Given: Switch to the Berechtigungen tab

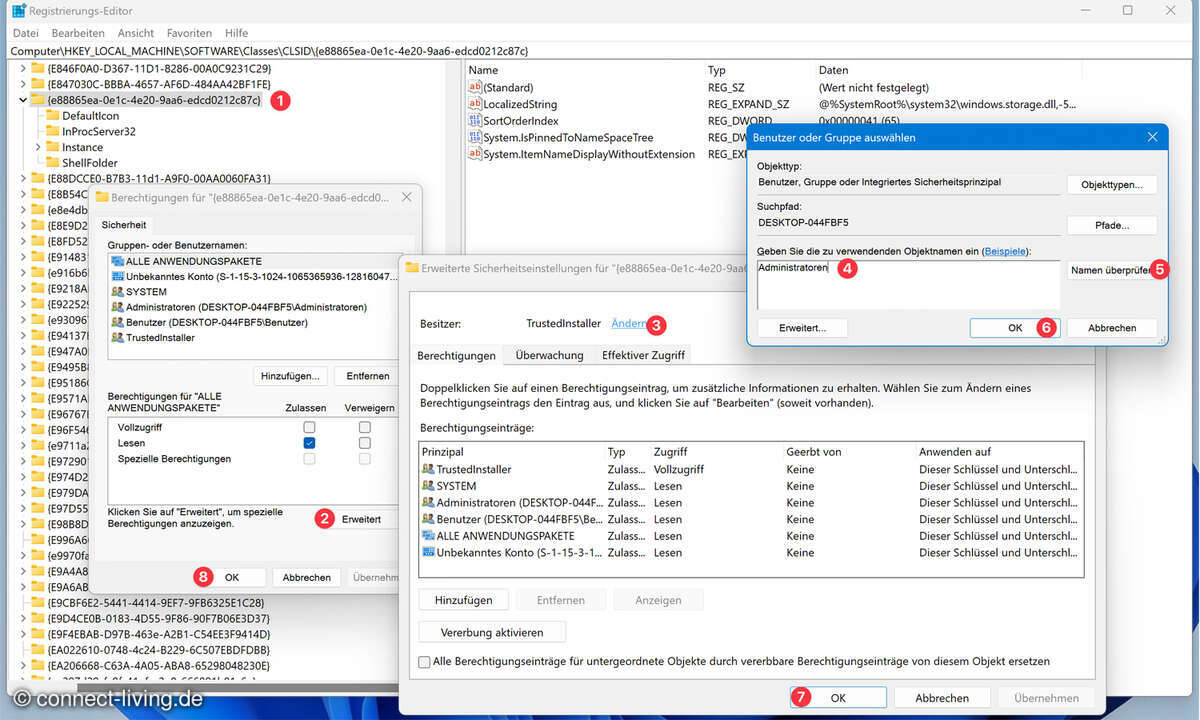Looking at the screenshot, I should (456, 355).
